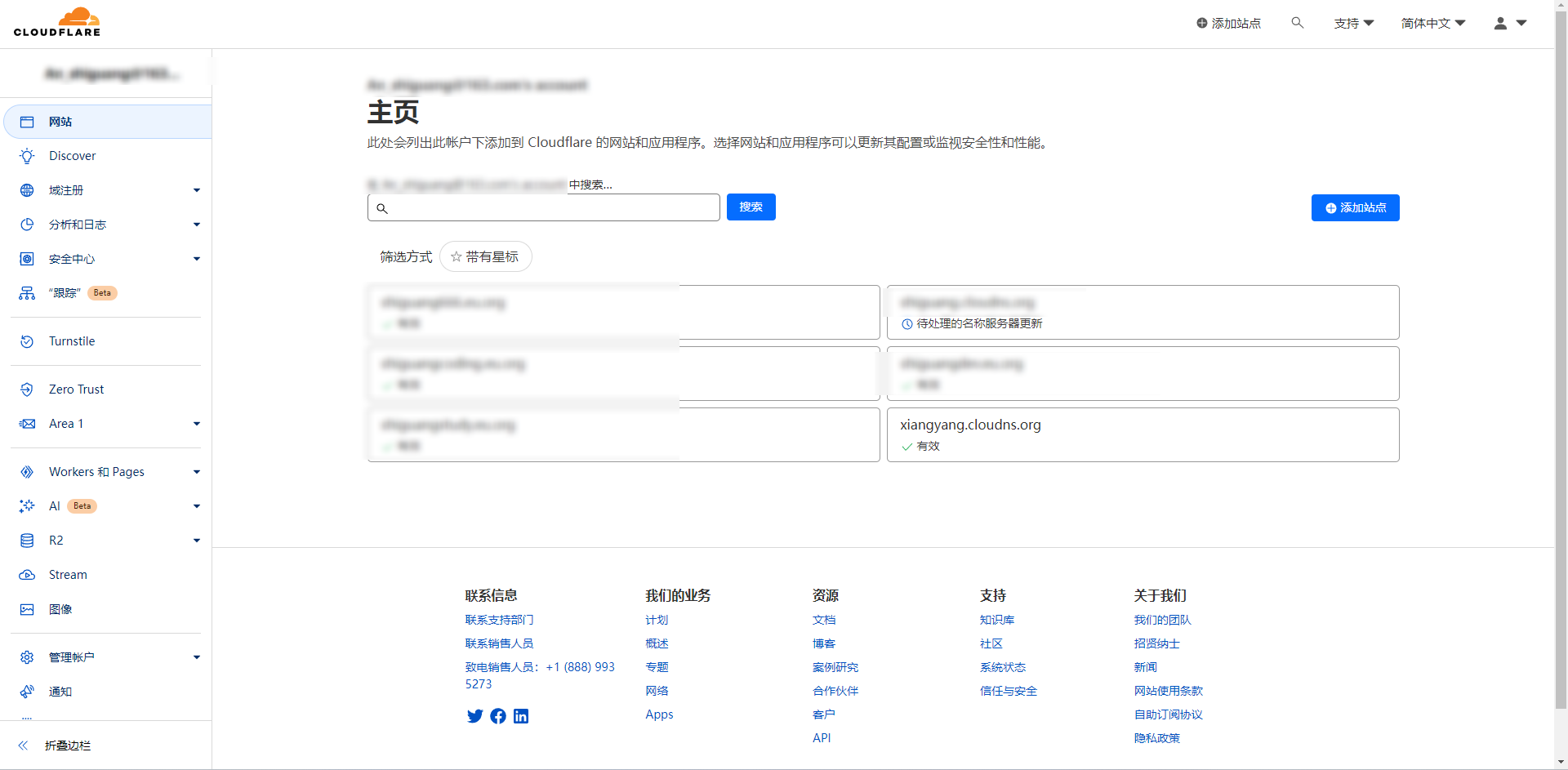Expand the R2 submenu arrow

point(197,541)
